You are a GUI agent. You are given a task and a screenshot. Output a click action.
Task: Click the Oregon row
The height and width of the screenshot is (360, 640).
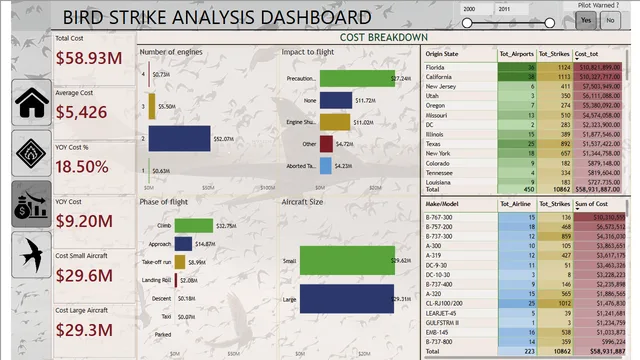pyautogui.click(x=523, y=106)
